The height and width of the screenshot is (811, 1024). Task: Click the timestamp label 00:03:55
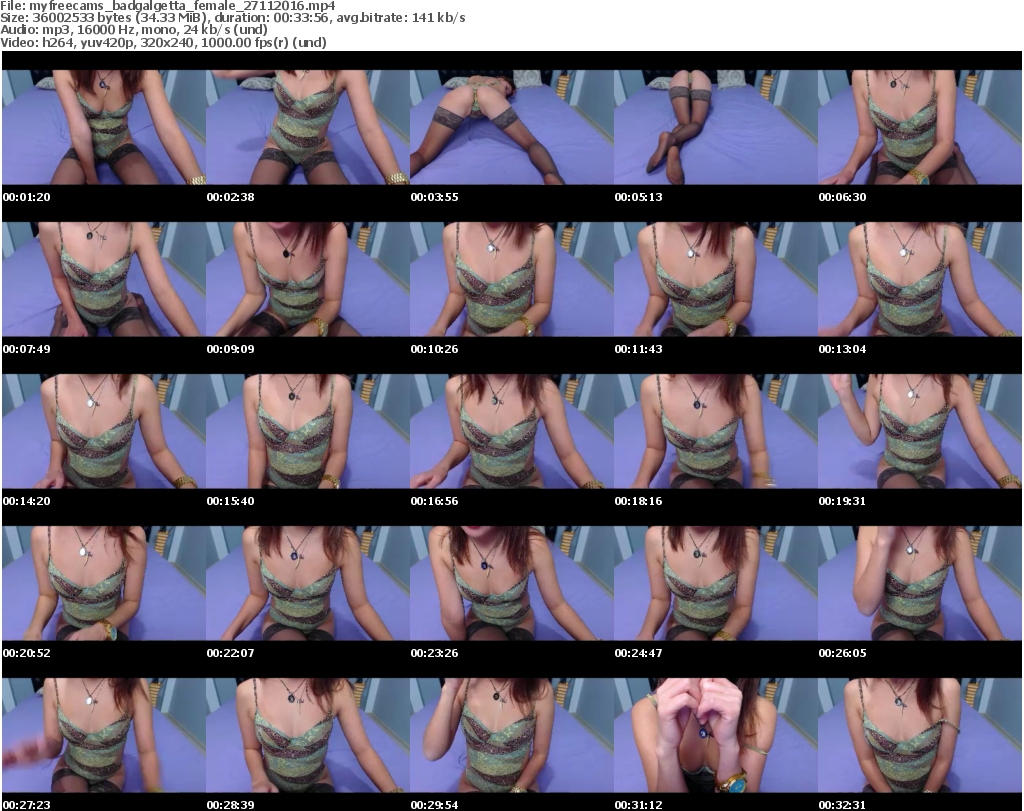[434, 197]
